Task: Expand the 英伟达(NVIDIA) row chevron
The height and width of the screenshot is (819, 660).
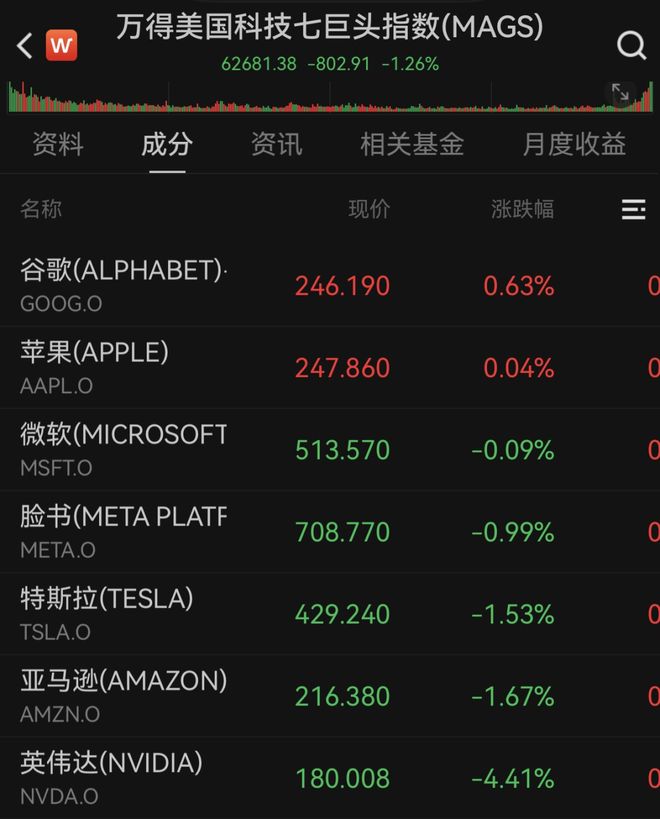Action: (651, 777)
